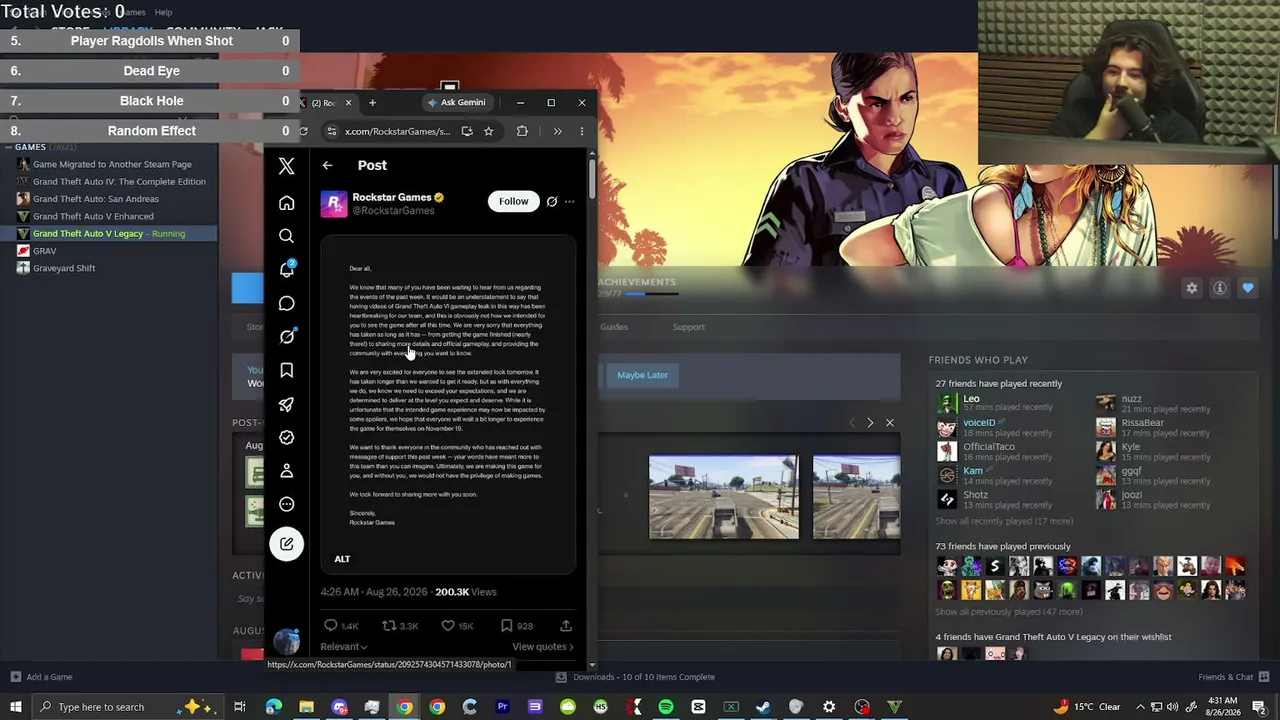Click the Grok icon beside Follow
The image size is (1280, 720).
click(551, 201)
